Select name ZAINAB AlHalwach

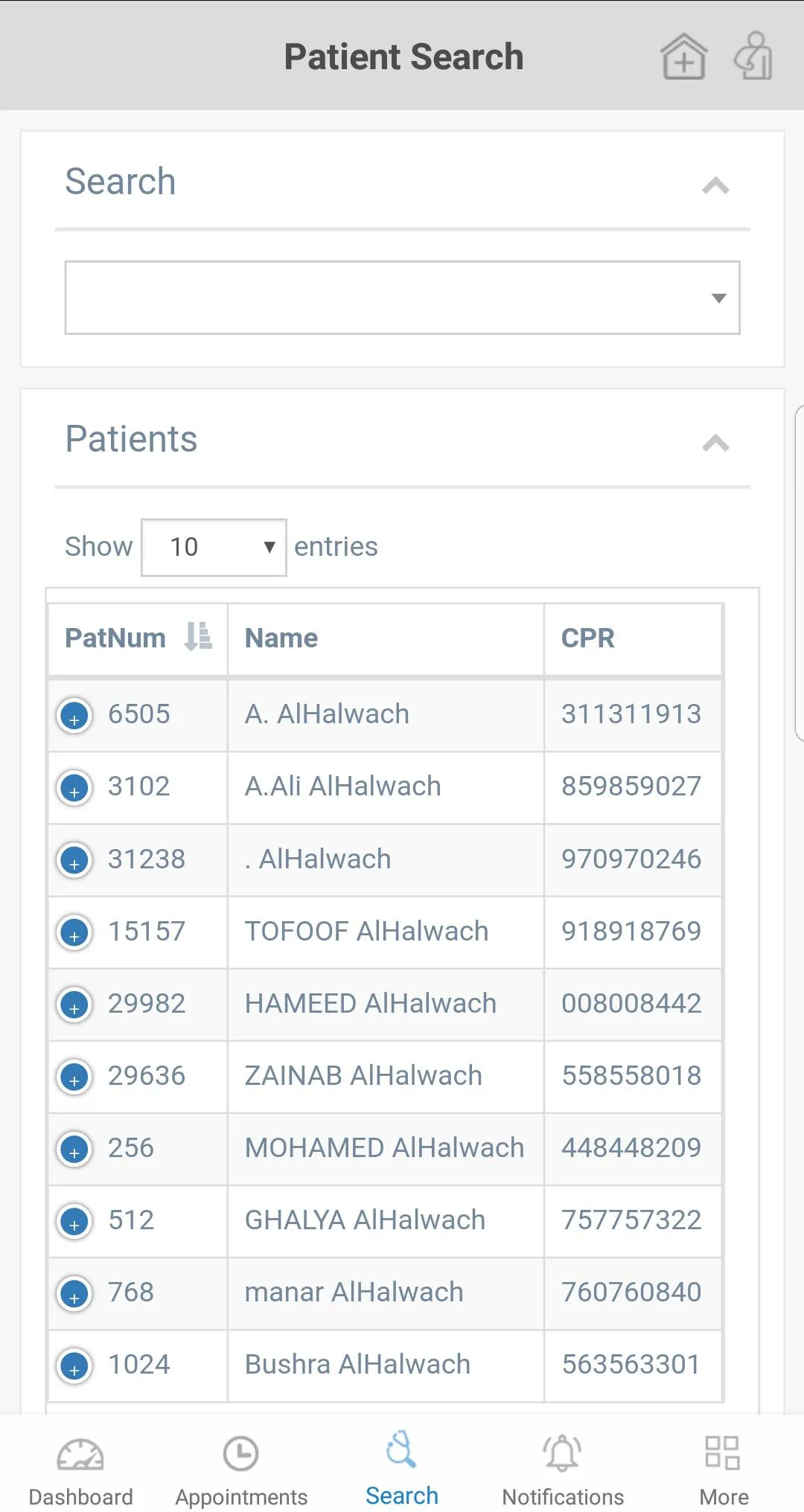pos(363,1076)
